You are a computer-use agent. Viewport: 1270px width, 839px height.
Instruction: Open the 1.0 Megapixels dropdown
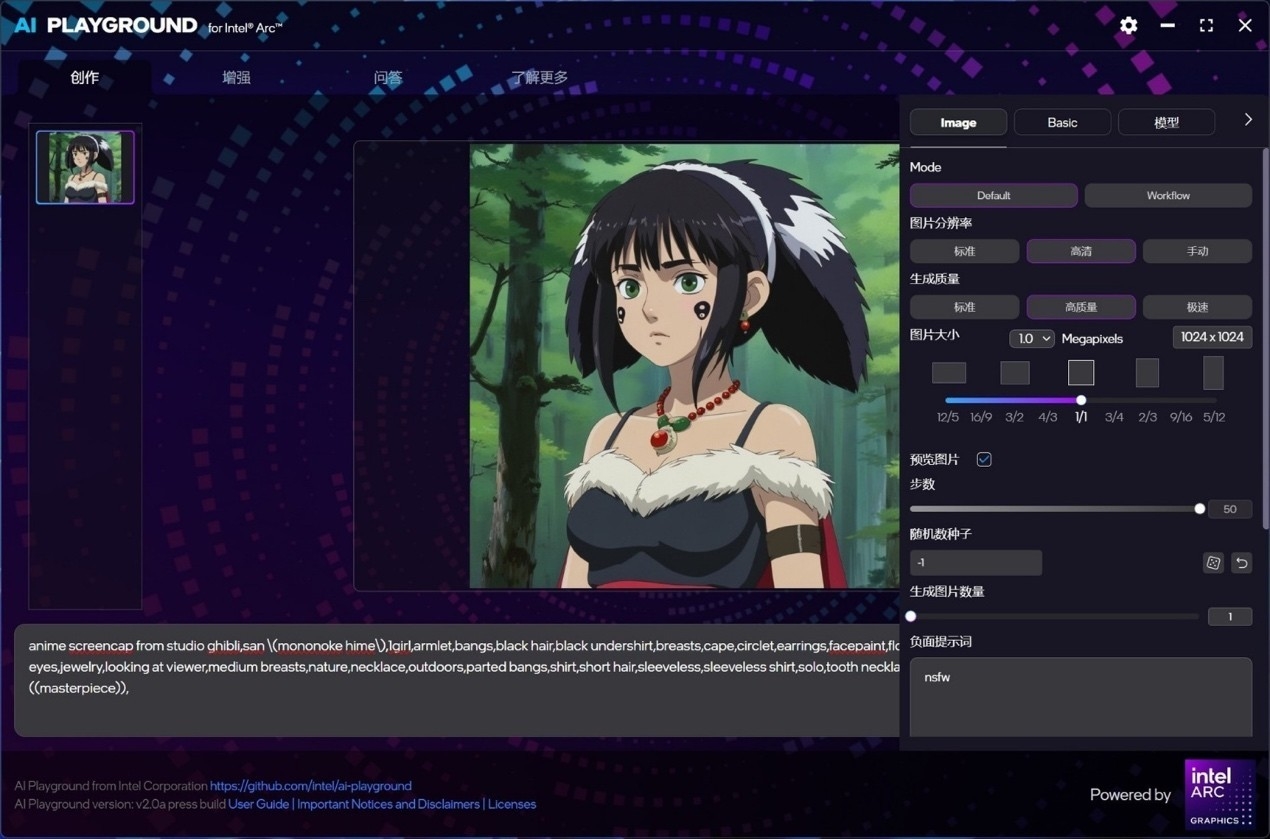click(1031, 339)
